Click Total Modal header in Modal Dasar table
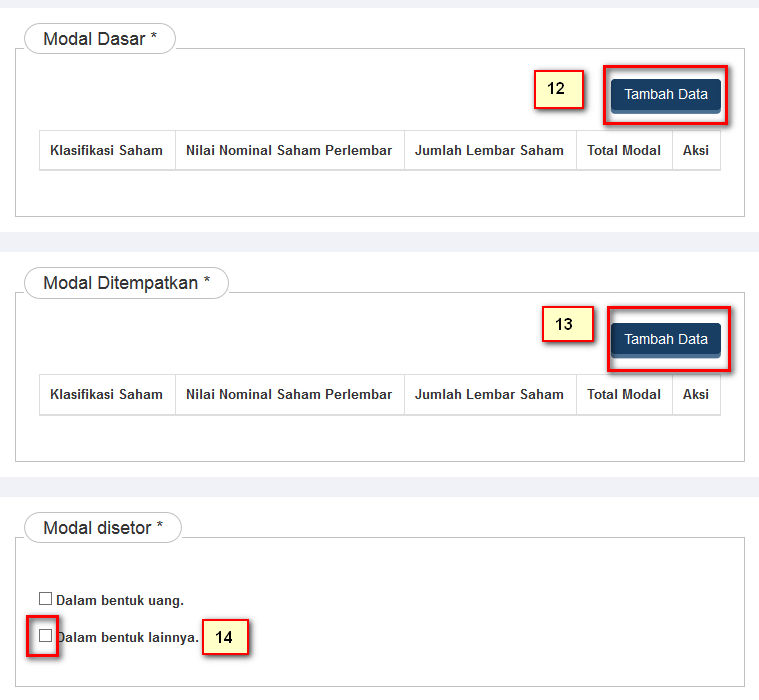Screen dimensions: 759x700 coord(624,151)
